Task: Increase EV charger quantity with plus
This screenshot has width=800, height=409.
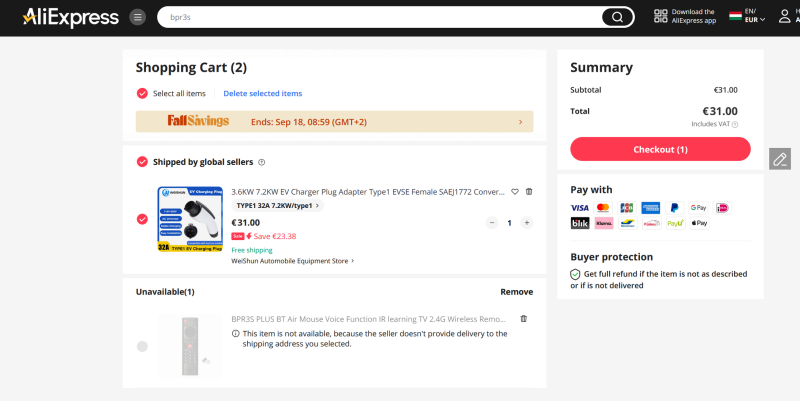Action: (x=527, y=223)
